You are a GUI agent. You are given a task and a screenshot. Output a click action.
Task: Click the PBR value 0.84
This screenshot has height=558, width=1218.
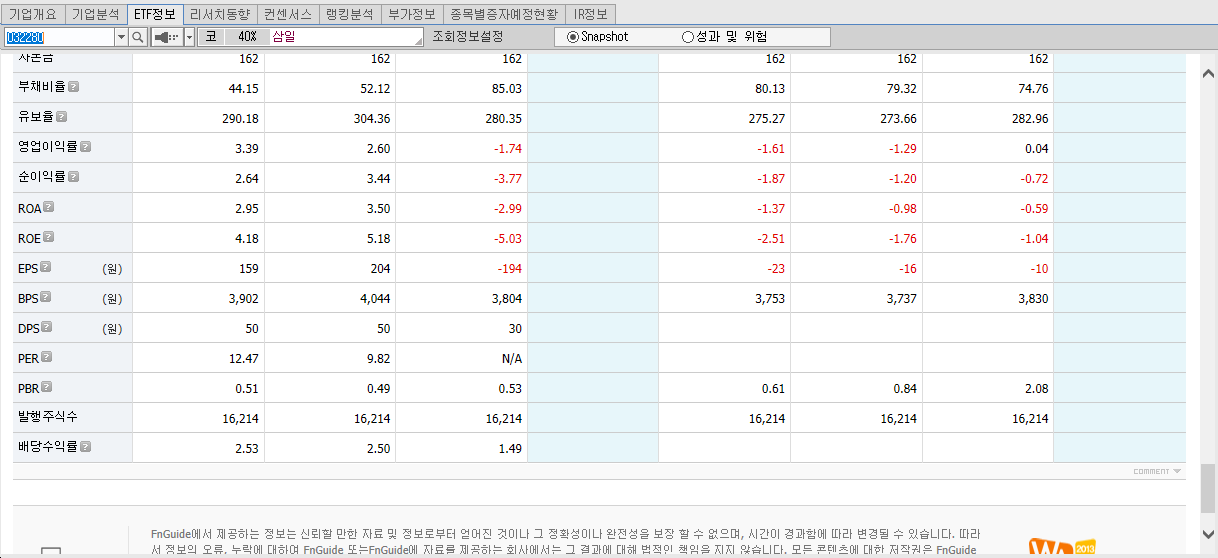pos(904,389)
